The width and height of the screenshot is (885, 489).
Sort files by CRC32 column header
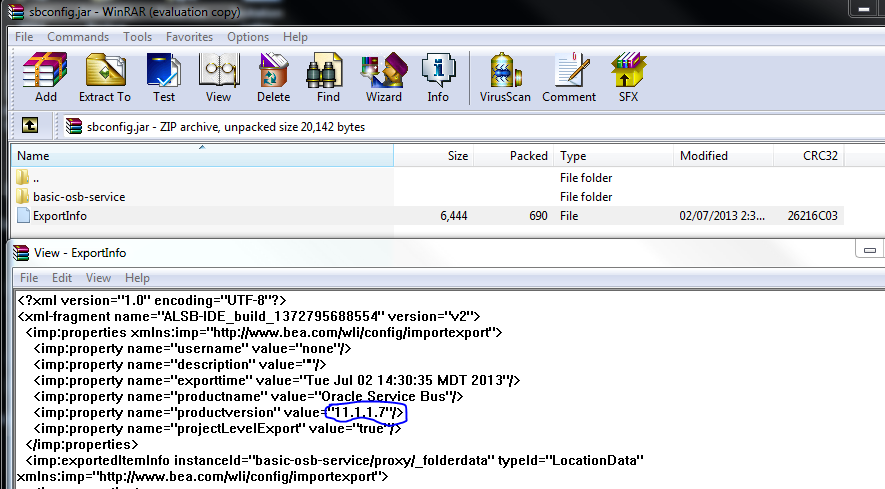click(x=808, y=156)
